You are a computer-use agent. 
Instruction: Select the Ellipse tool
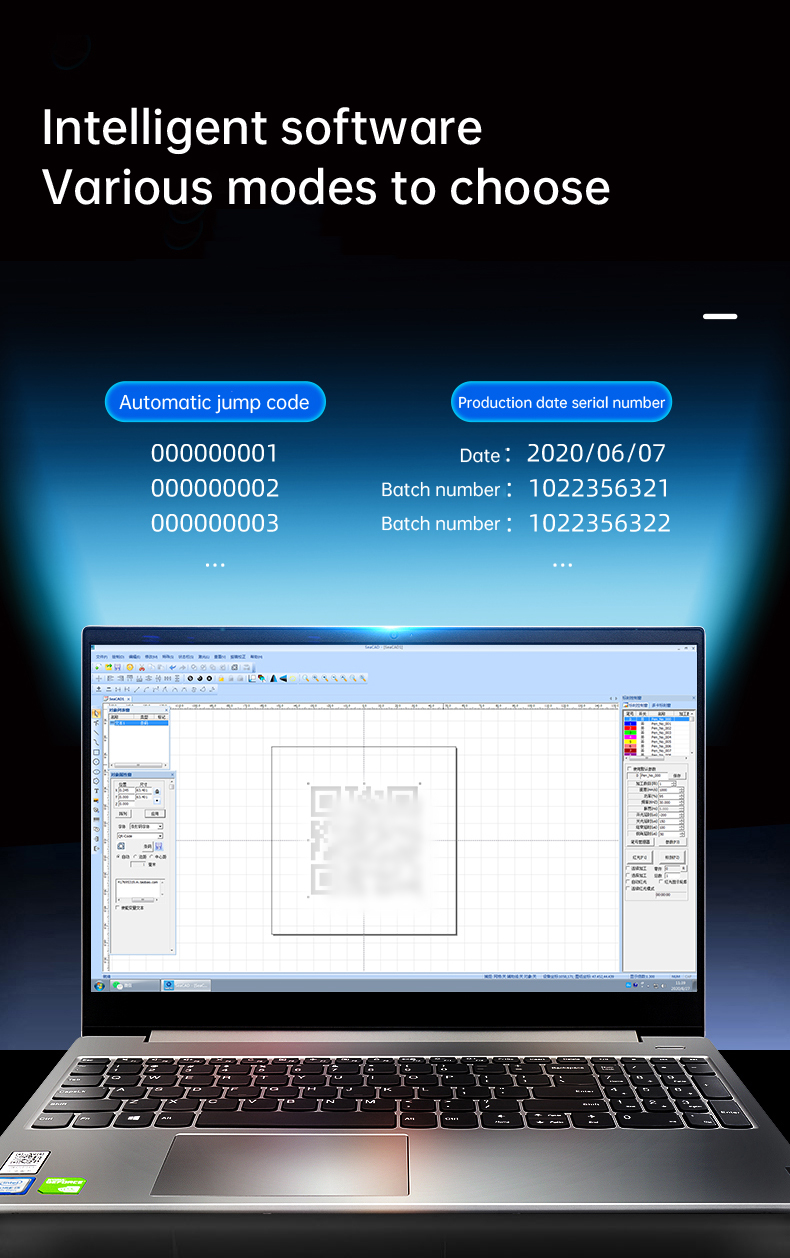click(96, 771)
